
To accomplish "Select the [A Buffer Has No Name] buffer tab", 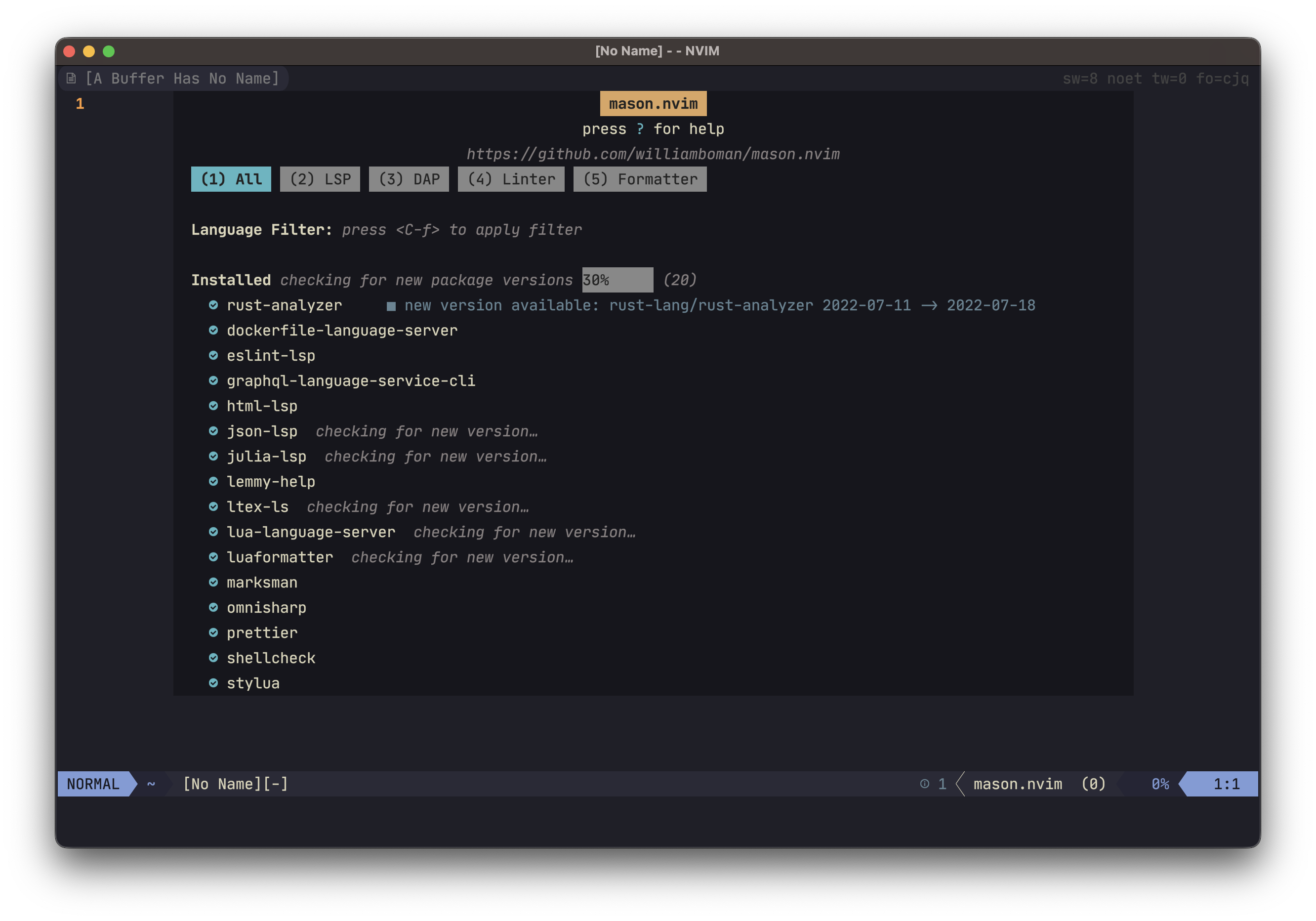I will click(173, 79).
